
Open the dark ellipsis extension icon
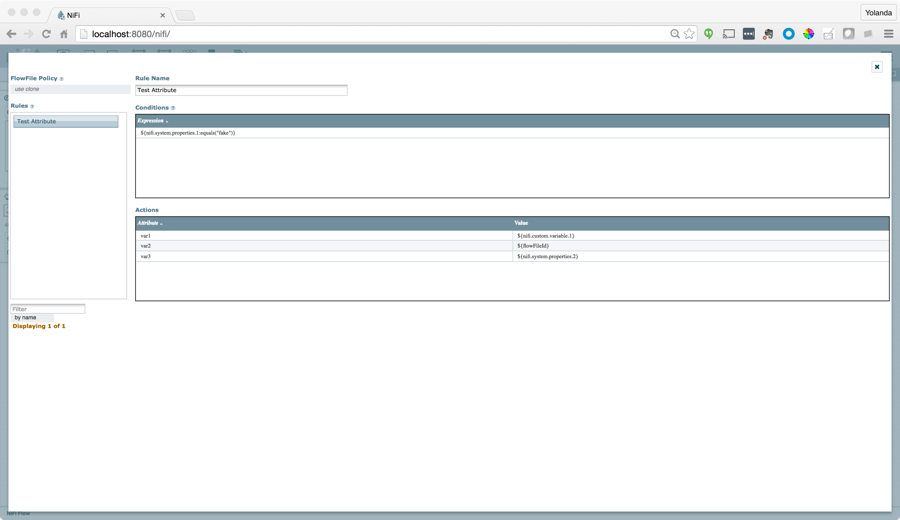pos(748,34)
